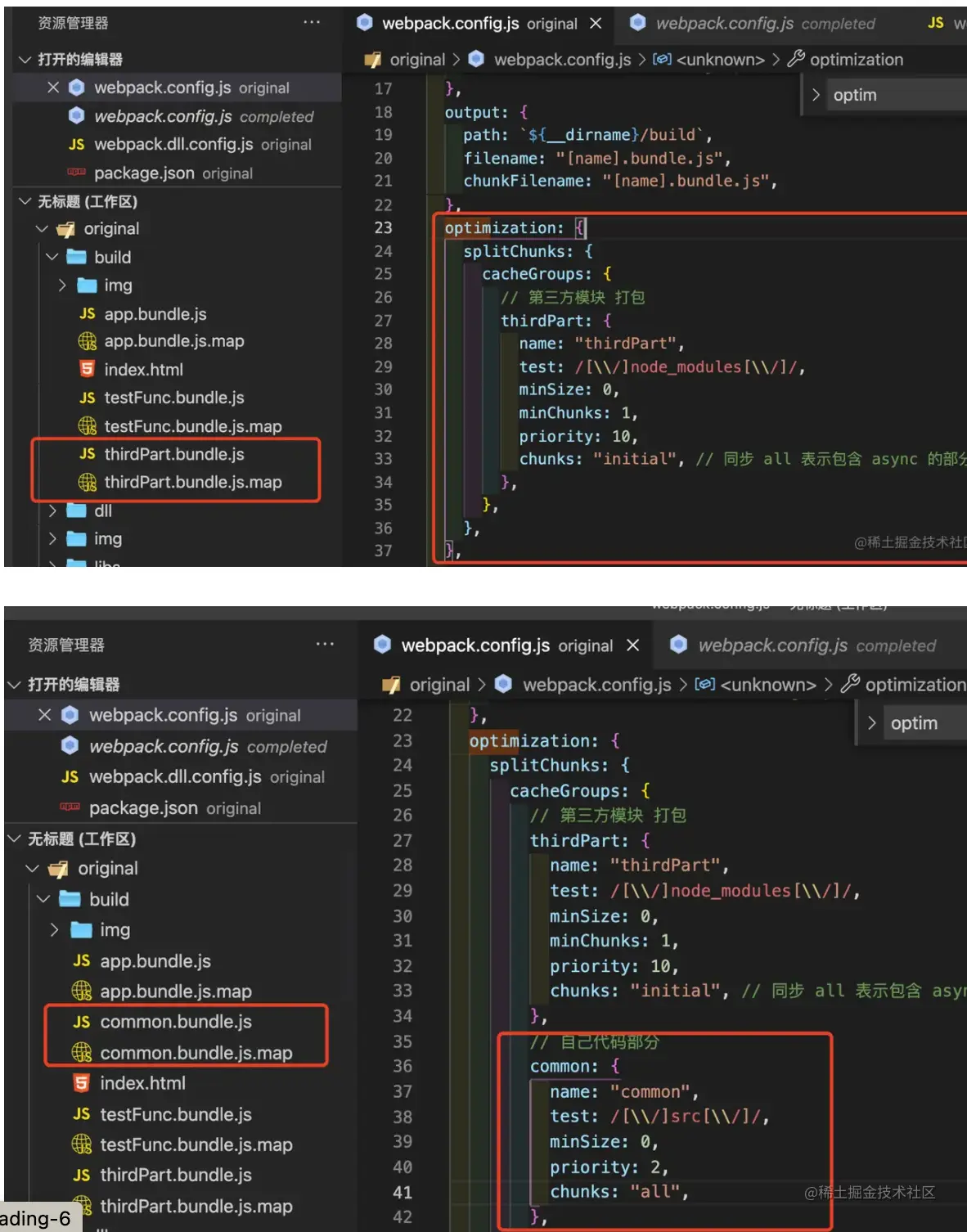Toggle replace chevron in bottom find widget
Image resolution: width=967 pixels, height=1232 pixels.
pyautogui.click(x=871, y=723)
